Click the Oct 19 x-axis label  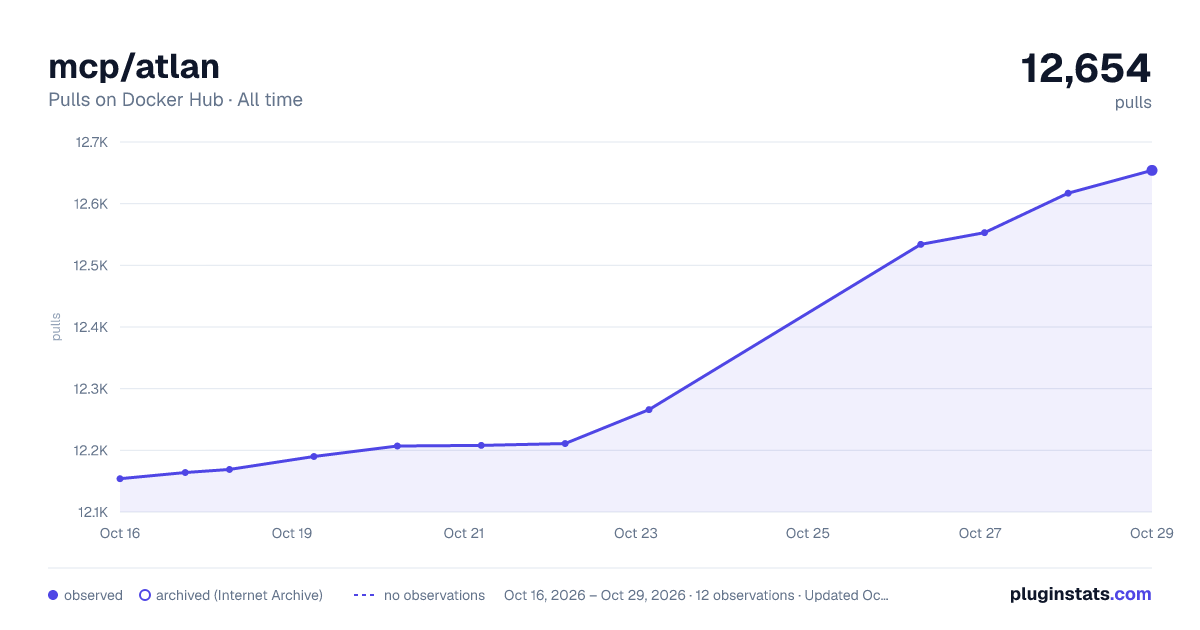point(292,533)
